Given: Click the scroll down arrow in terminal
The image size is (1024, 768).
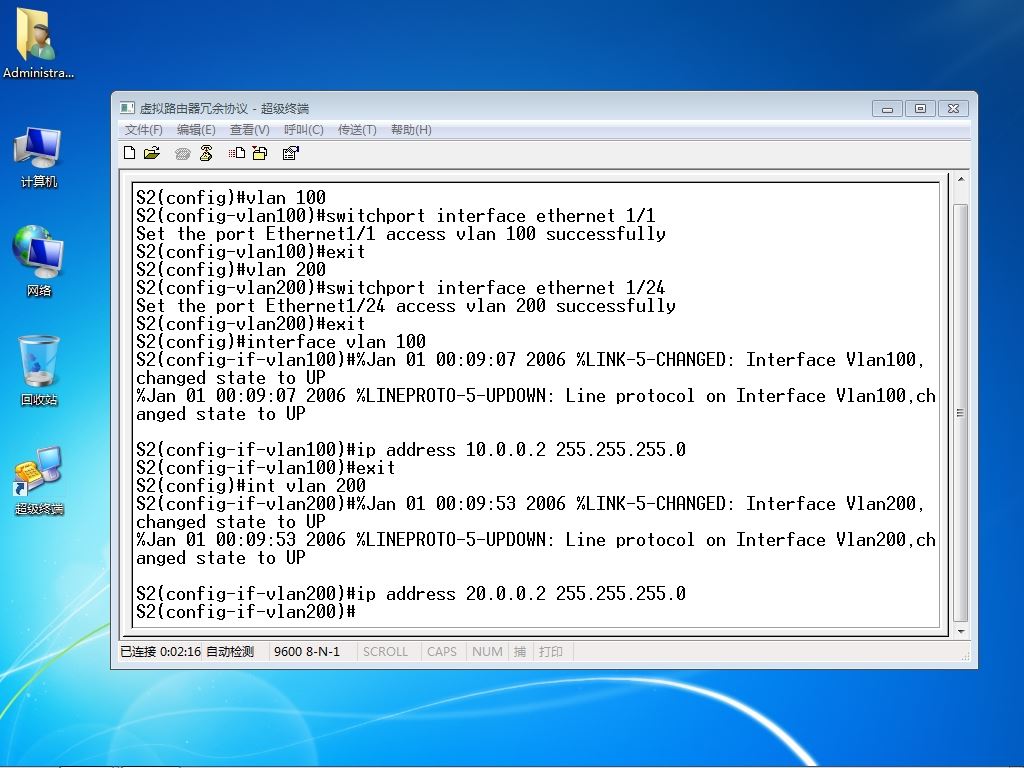Looking at the screenshot, I should tap(961, 632).
